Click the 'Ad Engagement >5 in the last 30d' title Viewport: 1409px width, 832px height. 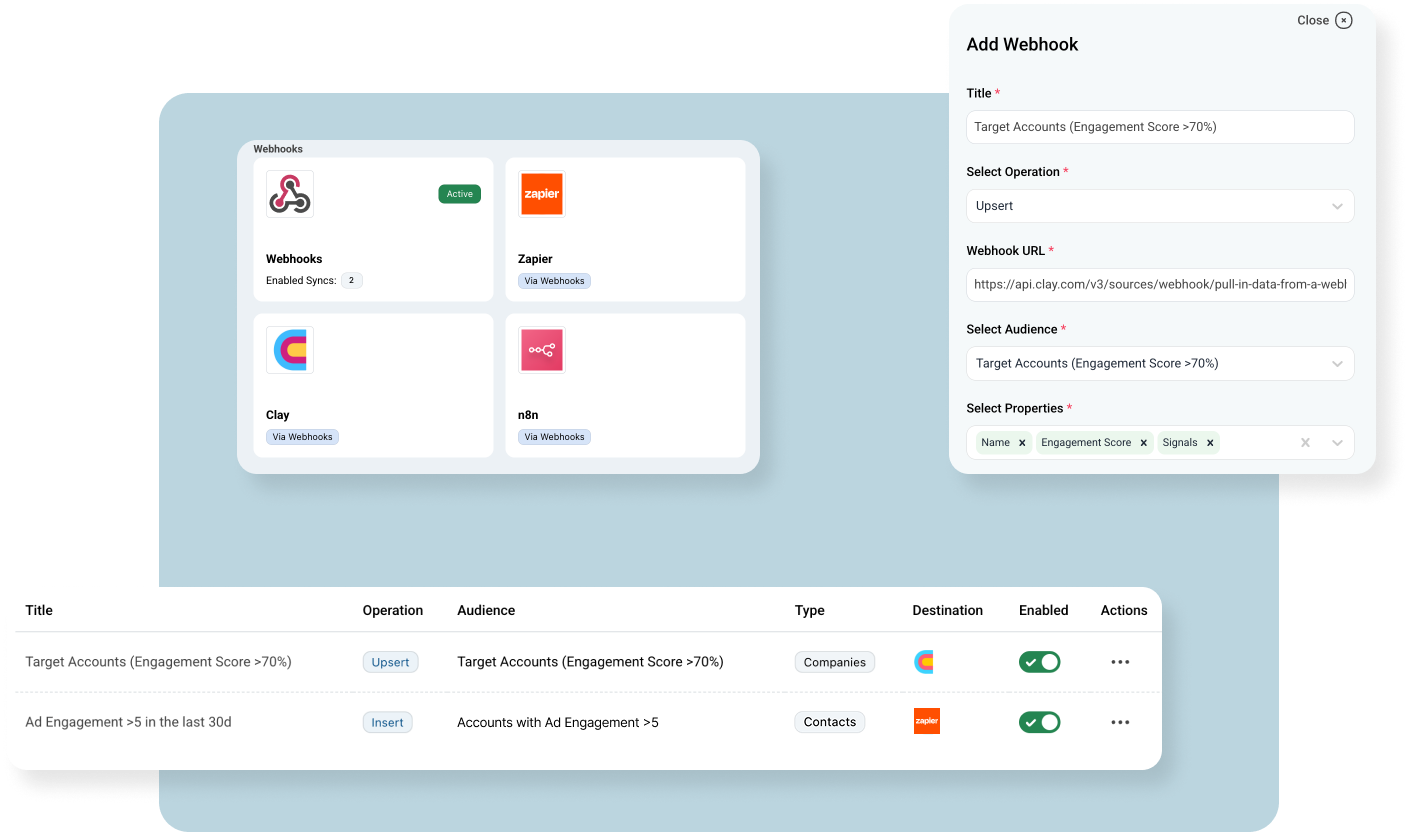[128, 722]
